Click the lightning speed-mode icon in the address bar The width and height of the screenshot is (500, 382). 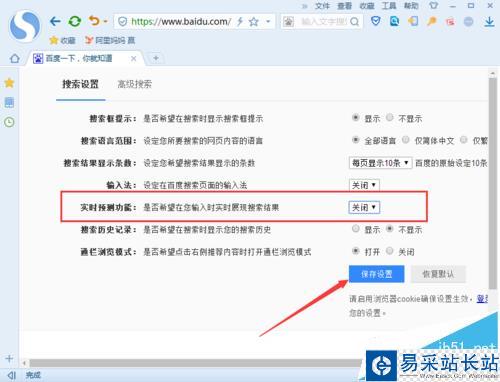point(240,22)
